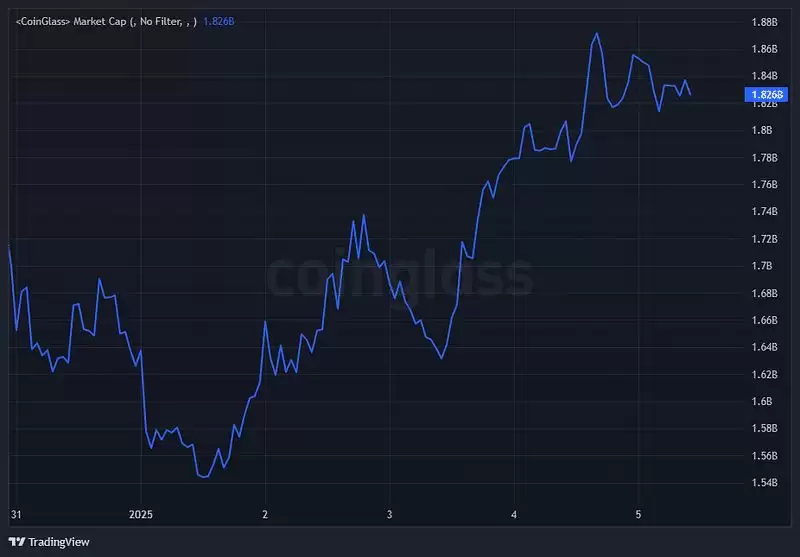Click the 1.88B price axis label

tap(764, 22)
